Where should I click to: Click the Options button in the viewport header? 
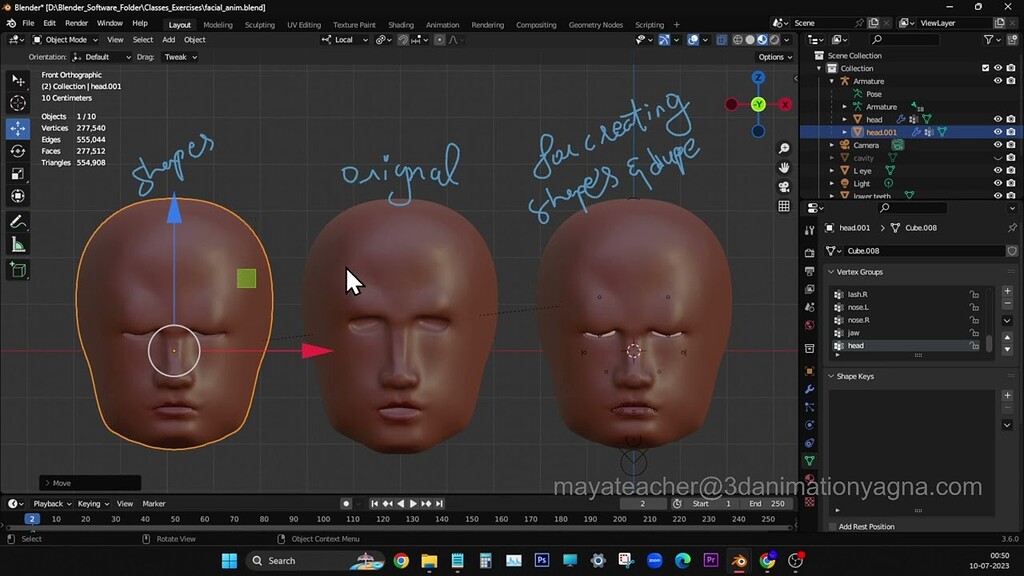point(773,57)
